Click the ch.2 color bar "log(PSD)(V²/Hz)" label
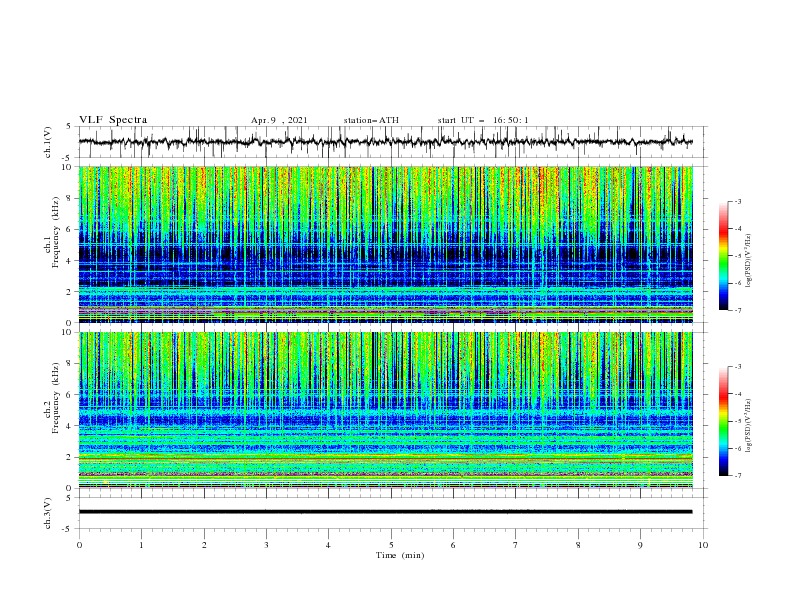Screen dimensions: 792x612 click(749, 425)
